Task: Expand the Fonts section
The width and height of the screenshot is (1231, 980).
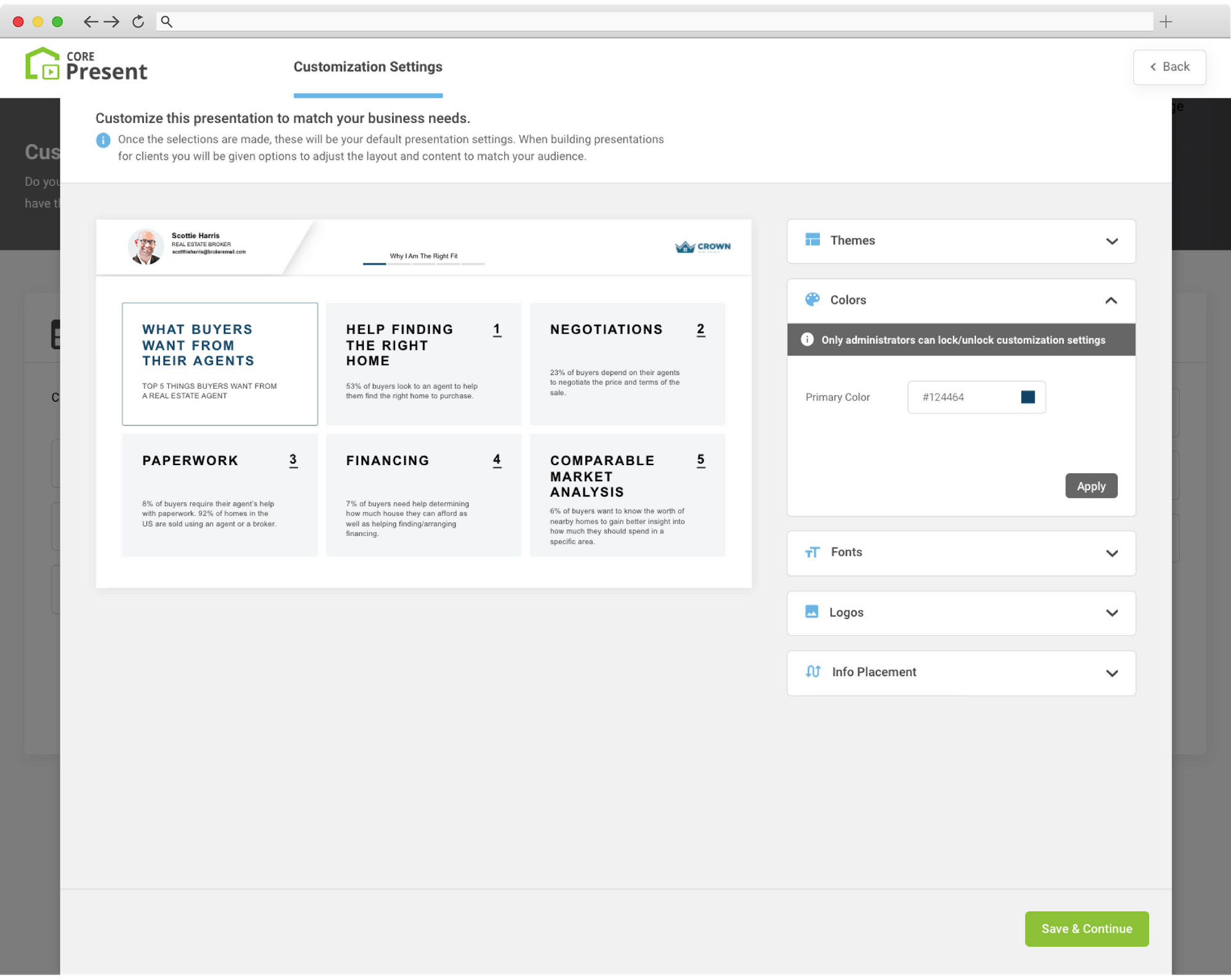Action: click(1112, 553)
